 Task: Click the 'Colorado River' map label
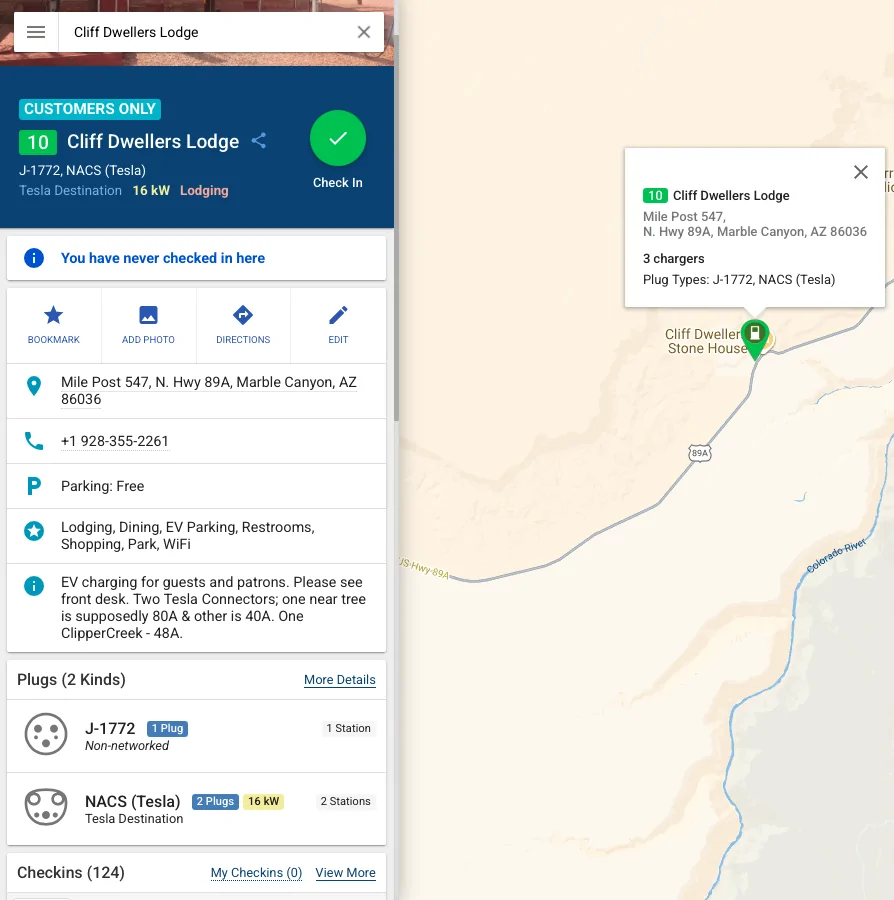(836, 556)
